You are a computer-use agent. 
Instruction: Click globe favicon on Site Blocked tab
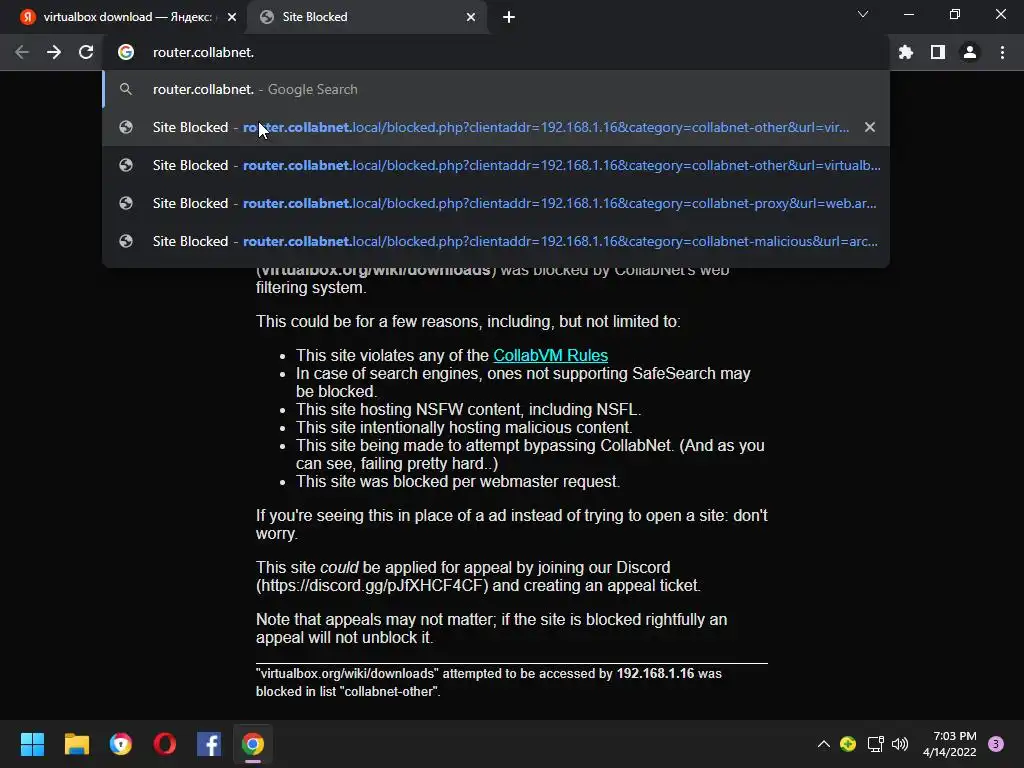(x=266, y=17)
